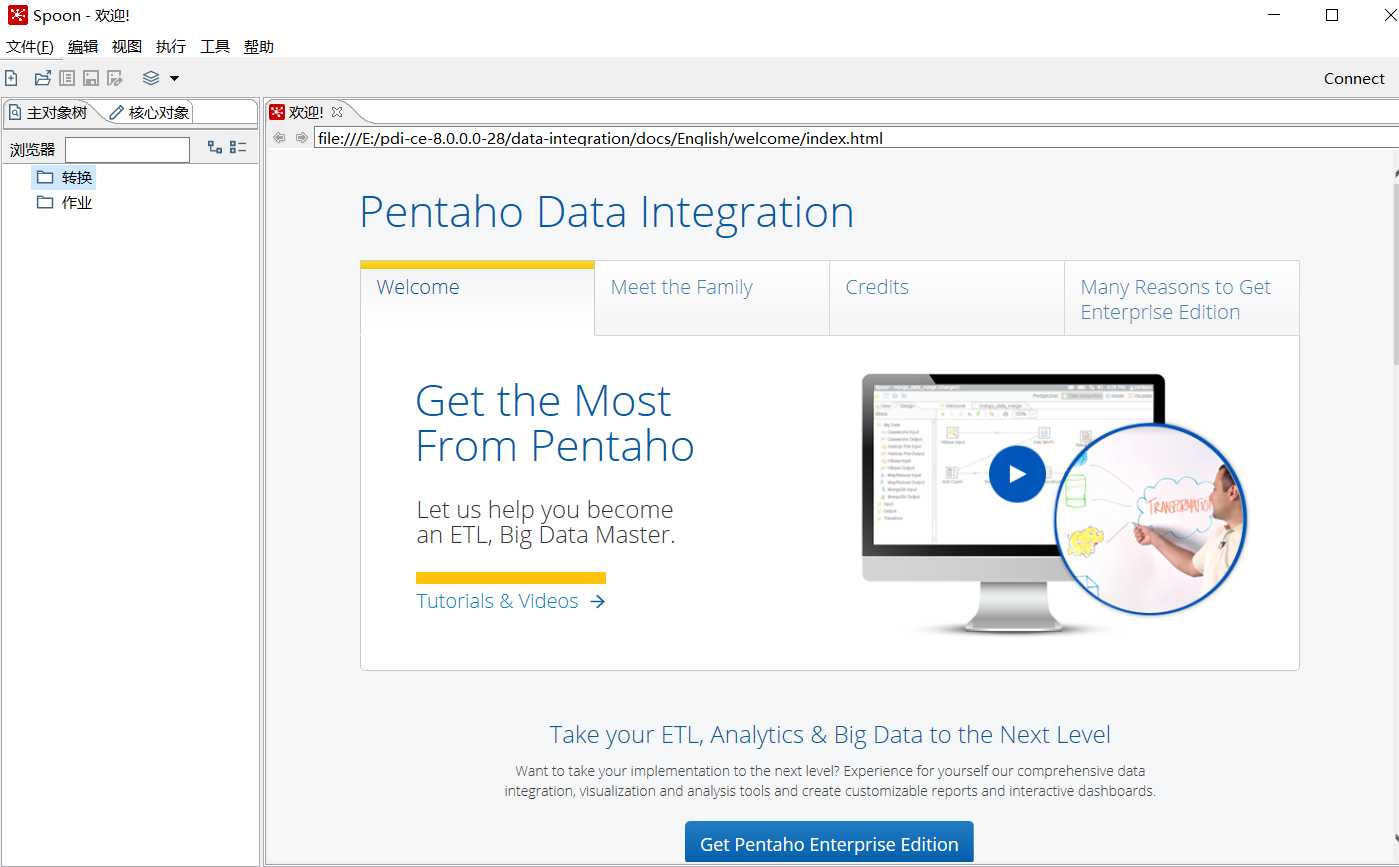Click the browser back arrow
Screen dimensions: 1399x867
coord(279,138)
